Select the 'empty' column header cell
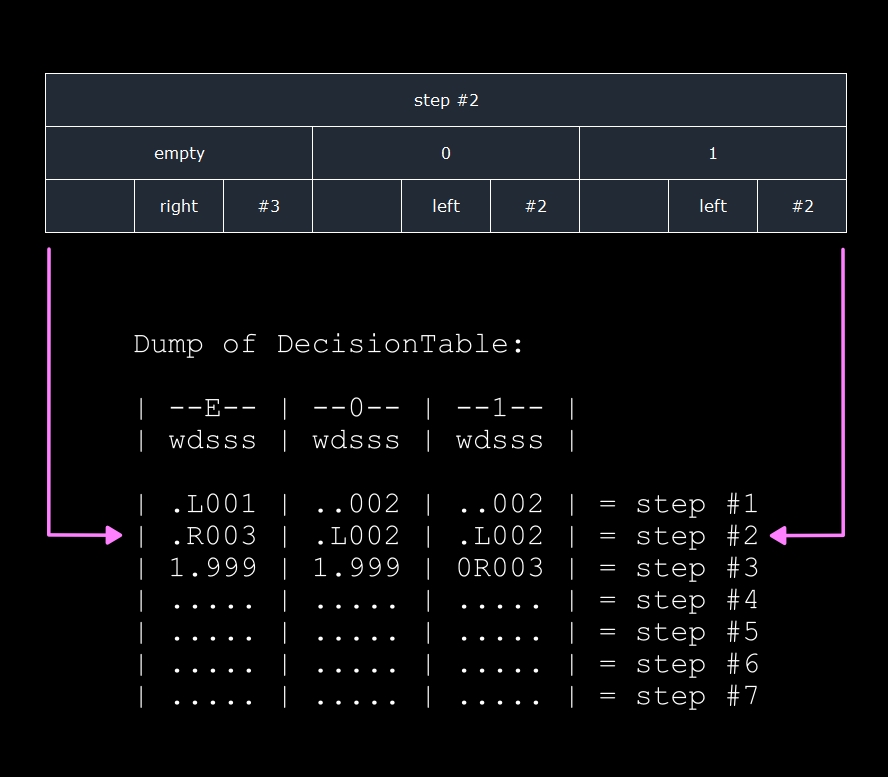This screenshot has width=888, height=777. (179, 153)
